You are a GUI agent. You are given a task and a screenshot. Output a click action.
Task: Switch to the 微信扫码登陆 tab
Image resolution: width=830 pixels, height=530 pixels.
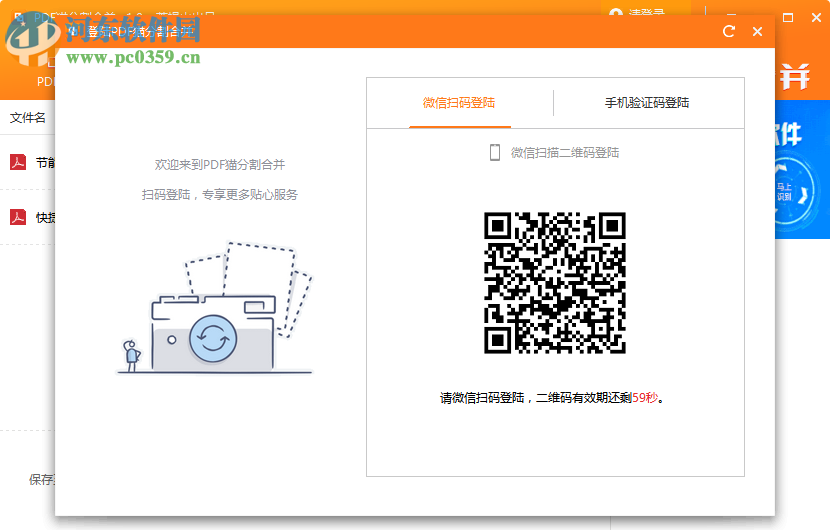[459, 103]
